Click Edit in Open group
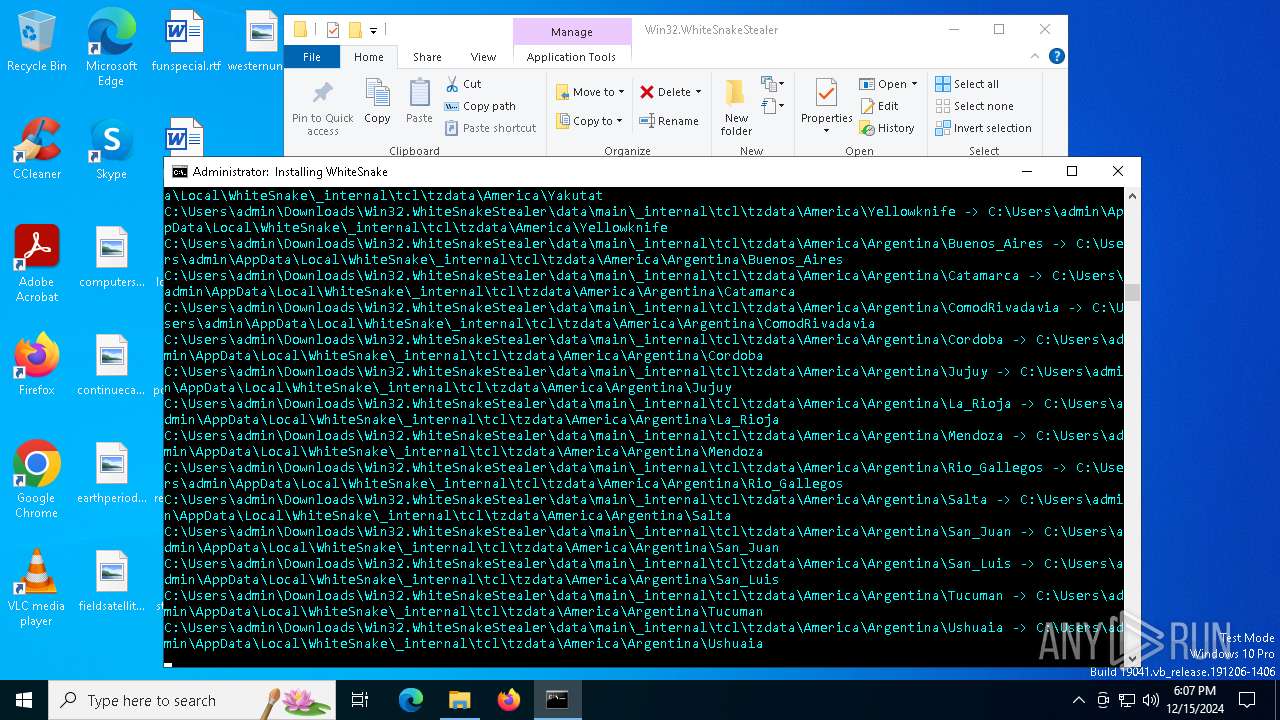The image size is (1280, 720). tap(879, 106)
